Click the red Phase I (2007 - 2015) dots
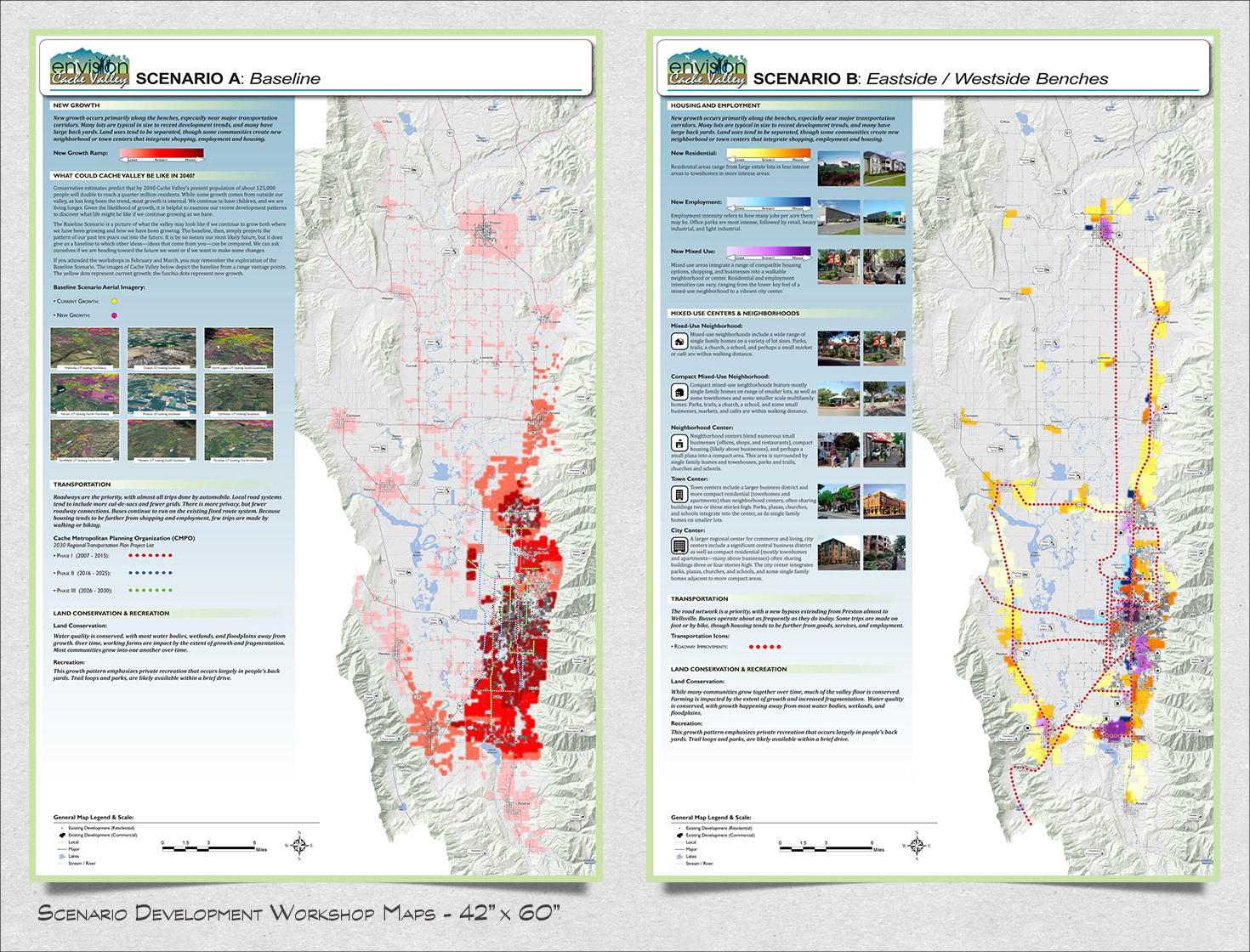The height and width of the screenshot is (952, 1250). click(x=151, y=555)
